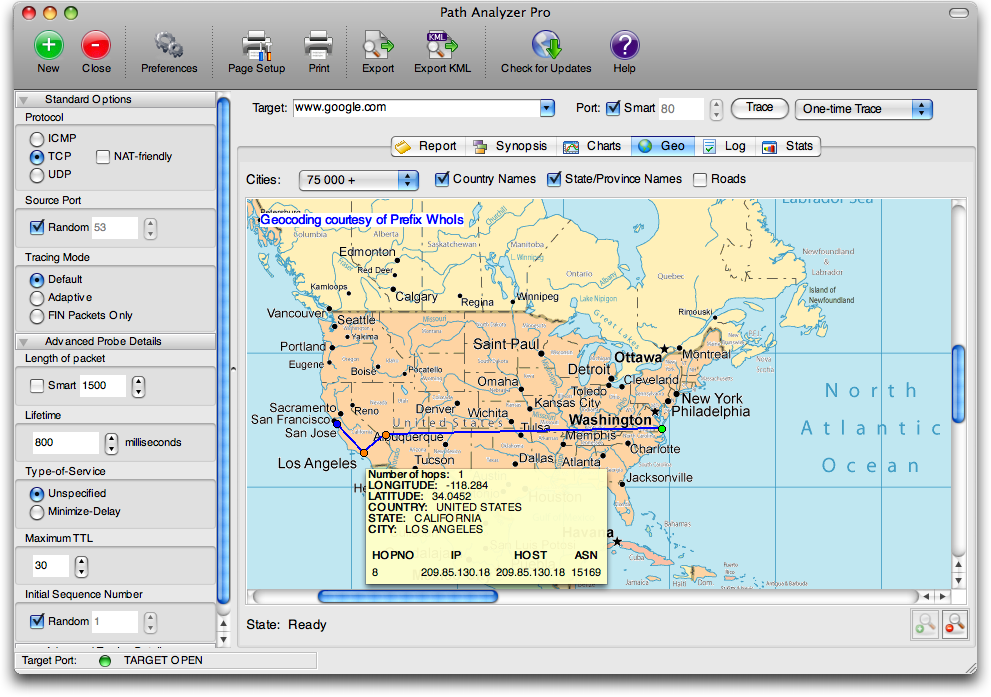Select Minimize-Delay type of service
This screenshot has height=697, width=991.
click(37, 512)
